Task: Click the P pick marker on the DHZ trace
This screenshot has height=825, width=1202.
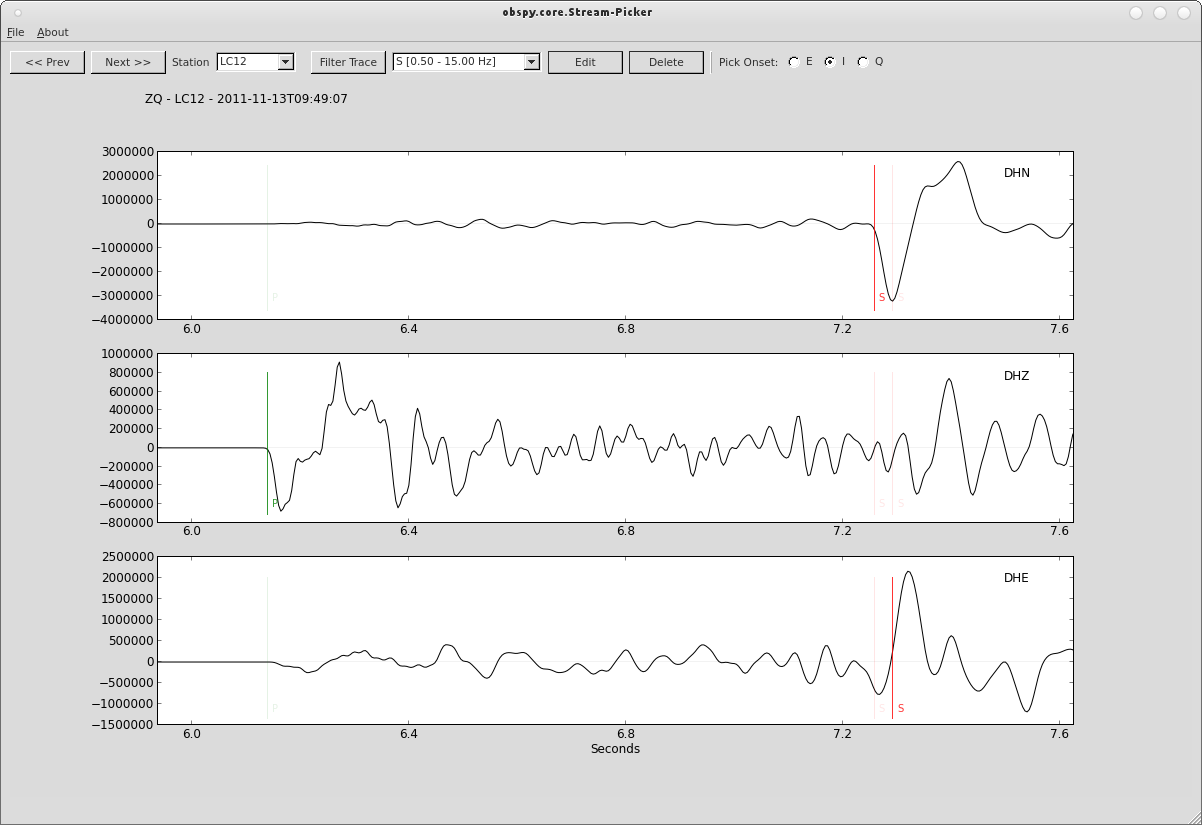Action: [x=268, y=440]
